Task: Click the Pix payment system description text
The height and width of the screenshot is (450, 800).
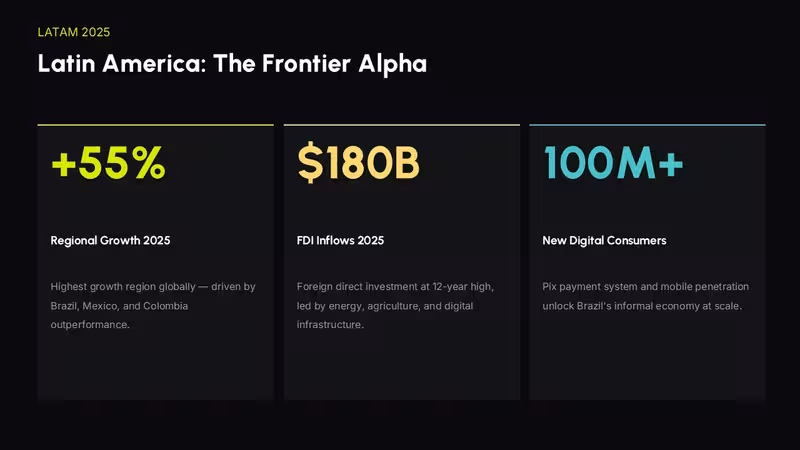Action: [x=645, y=296]
